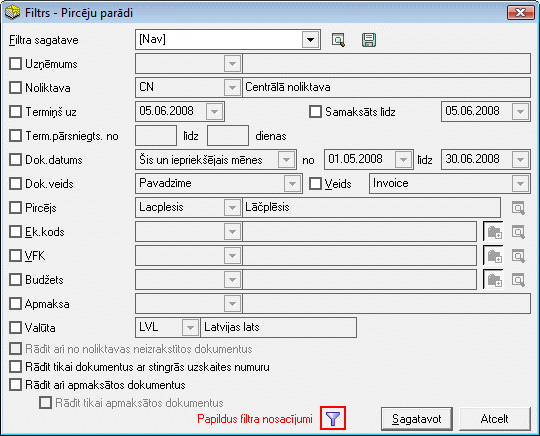
Task: Open the Šis un iepriekšējais mēnes period dropdown
Action: click(286, 159)
